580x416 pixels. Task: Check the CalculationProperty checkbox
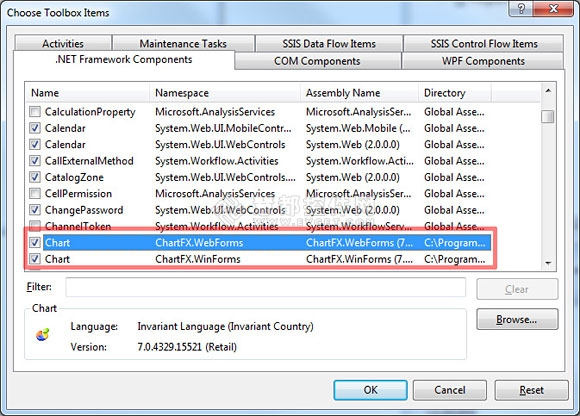pos(35,112)
